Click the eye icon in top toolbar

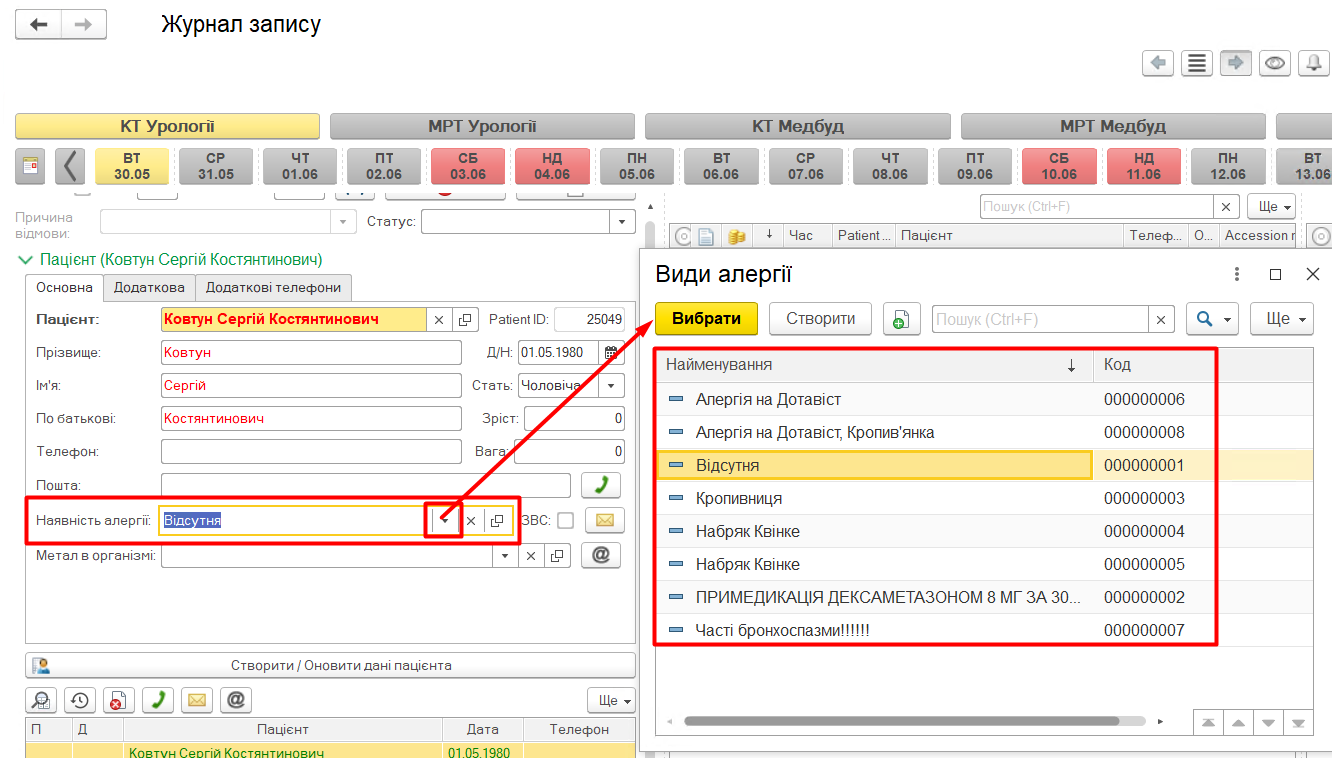[1274, 63]
